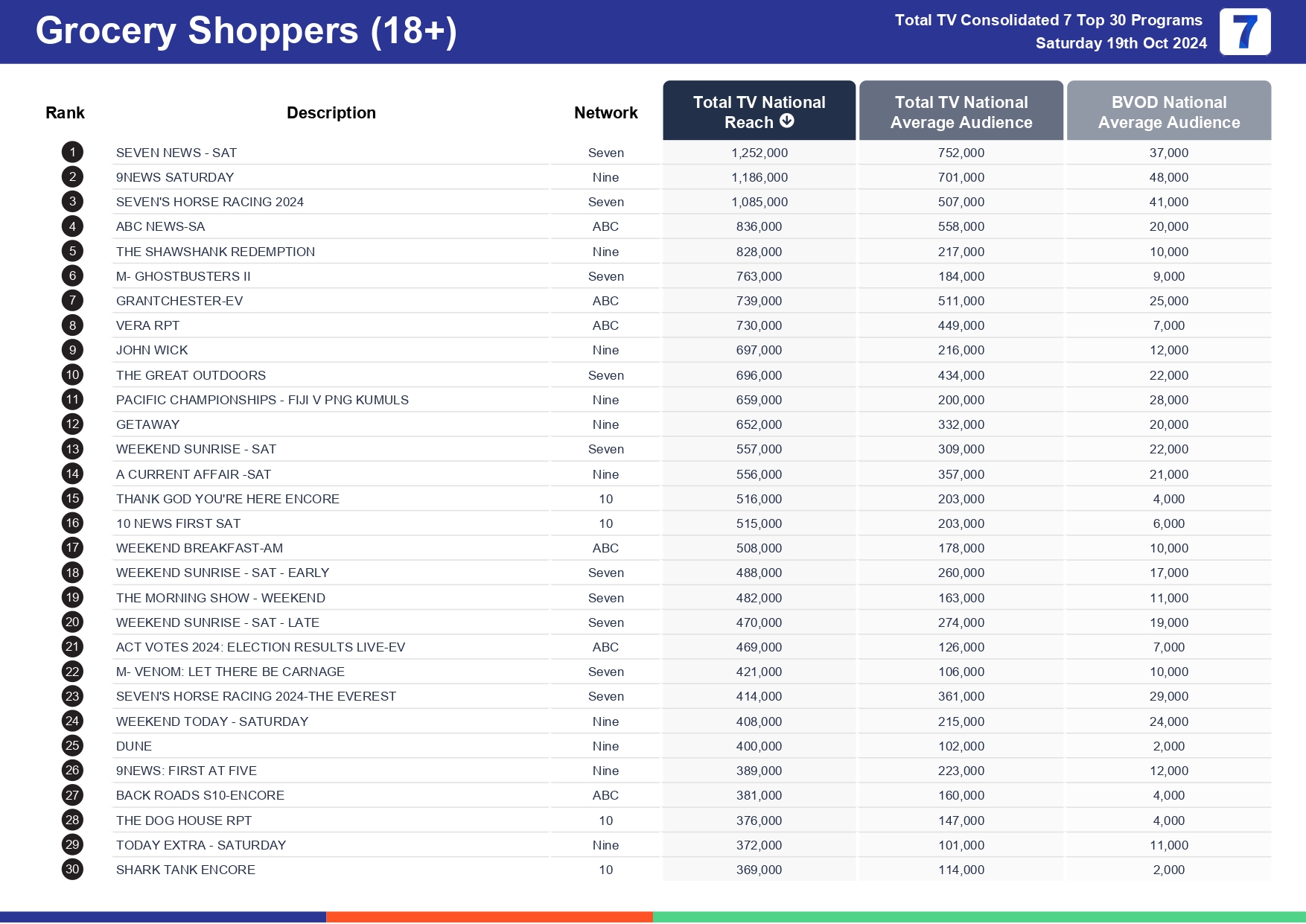Screen dimensions: 1306x924
Task: Click the rank 23 number badge
Action: point(72,696)
